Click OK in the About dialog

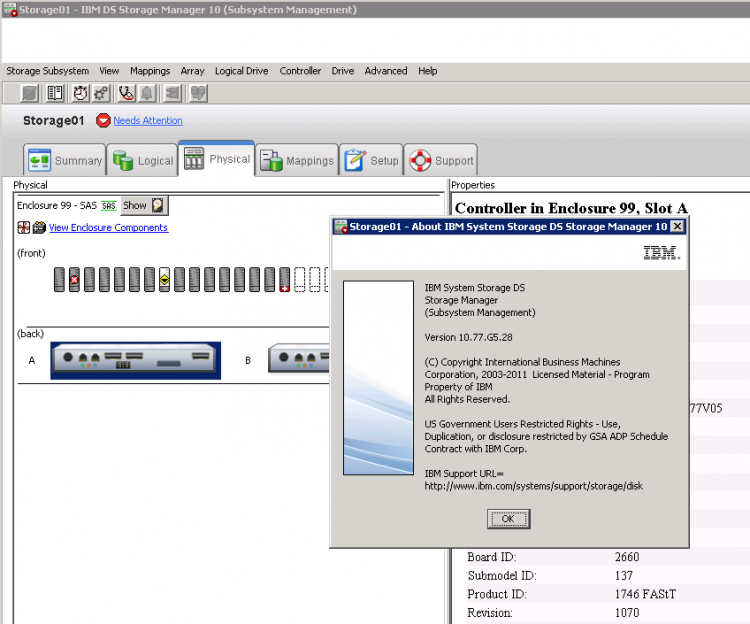click(508, 519)
